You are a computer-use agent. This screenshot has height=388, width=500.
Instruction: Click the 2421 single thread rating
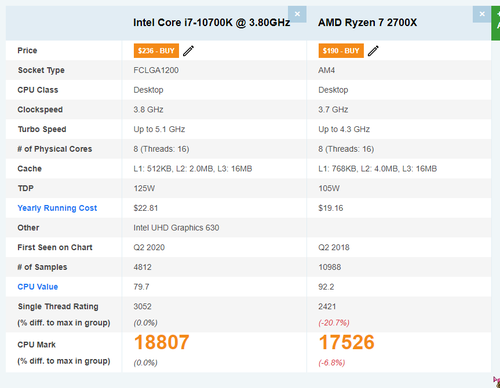tap(327, 306)
